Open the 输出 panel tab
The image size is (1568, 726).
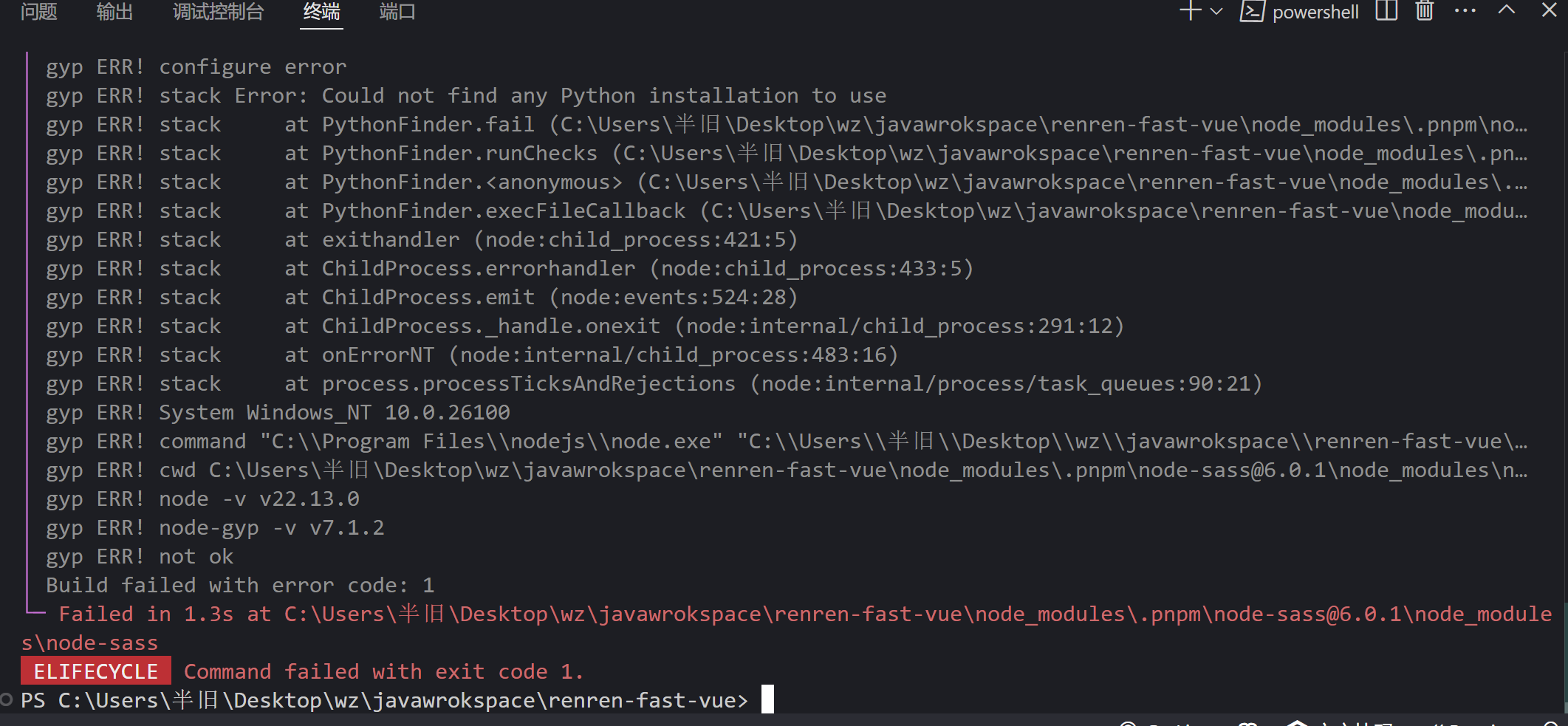114,12
